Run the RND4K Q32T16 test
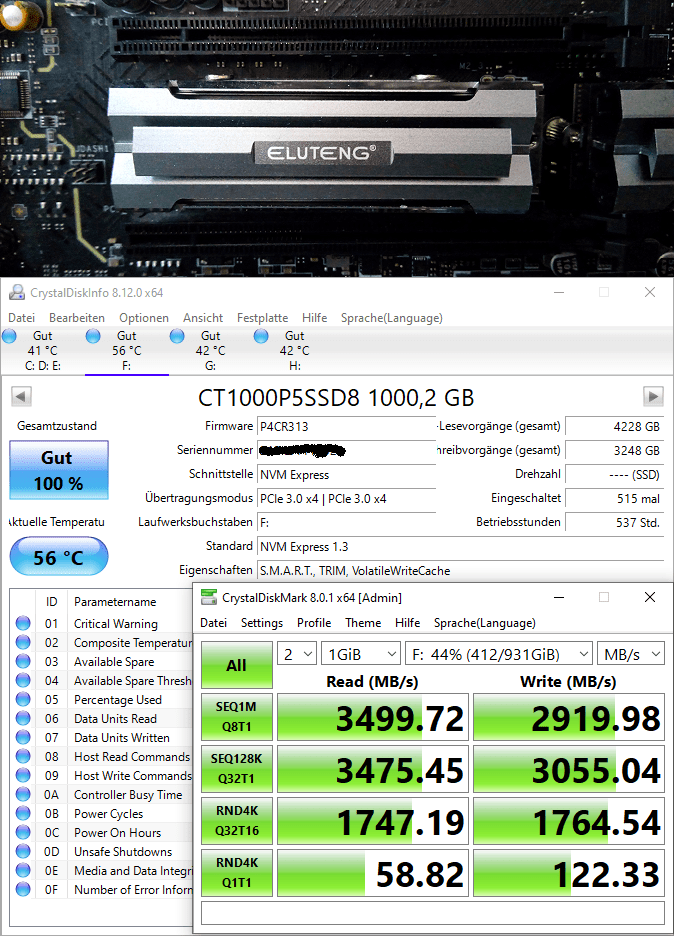The height and width of the screenshot is (936, 674). coord(236,820)
